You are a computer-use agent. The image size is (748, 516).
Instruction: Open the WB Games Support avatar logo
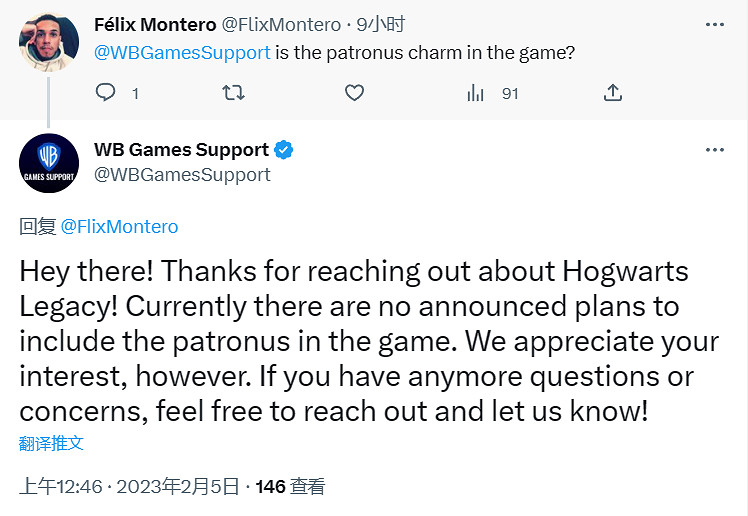pyautogui.click(x=48, y=162)
